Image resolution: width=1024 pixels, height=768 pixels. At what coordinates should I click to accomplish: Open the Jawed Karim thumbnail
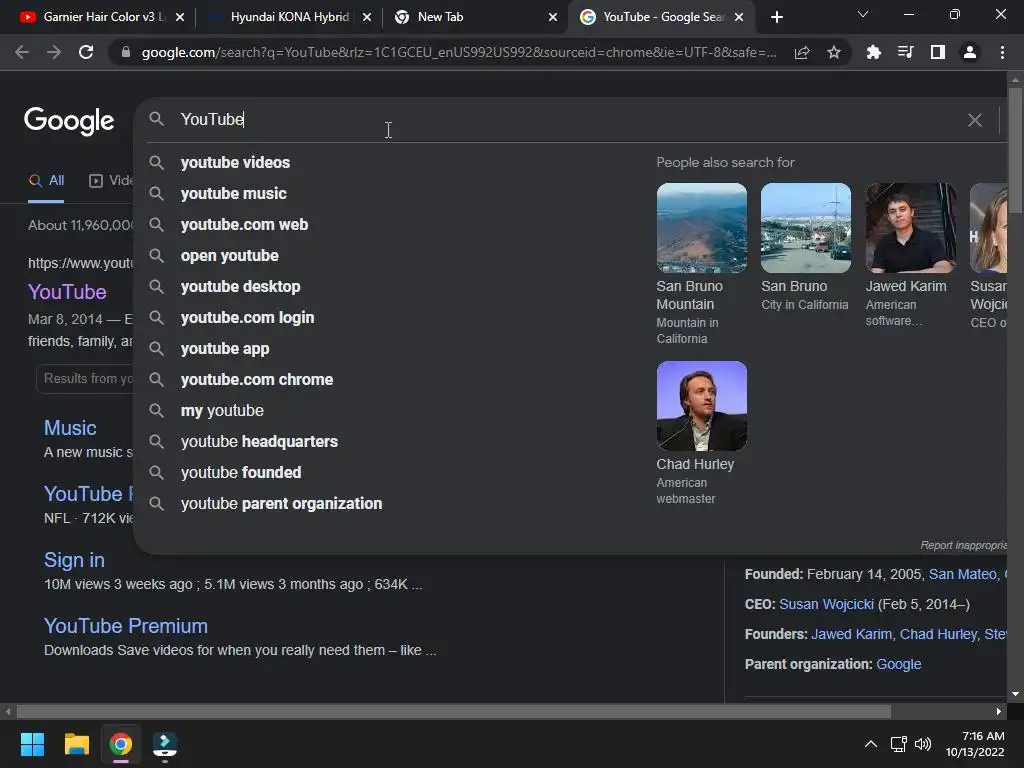tap(910, 228)
